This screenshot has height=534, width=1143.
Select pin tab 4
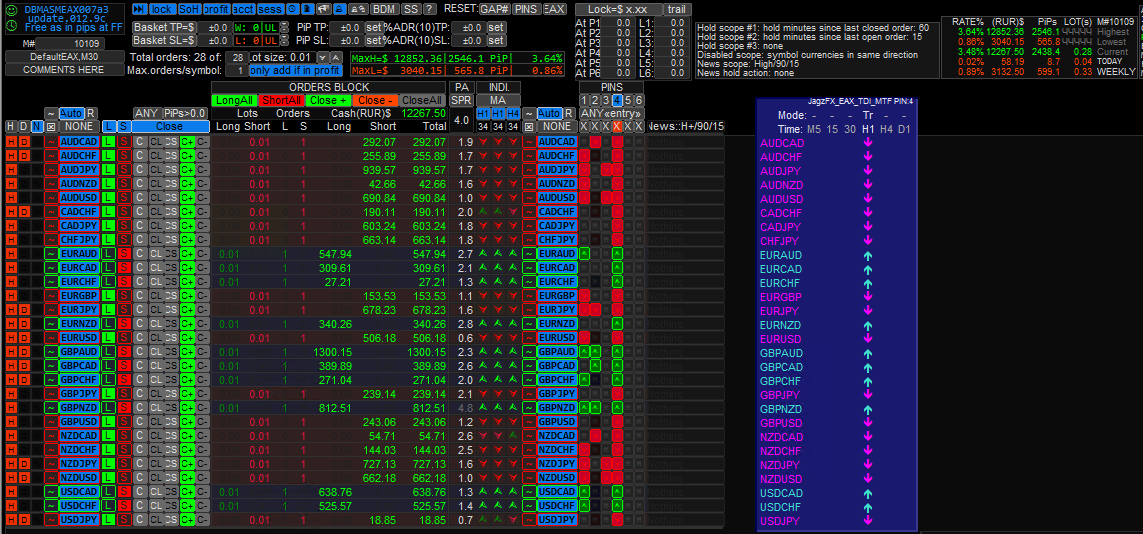pyautogui.click(x=617, y=100)
